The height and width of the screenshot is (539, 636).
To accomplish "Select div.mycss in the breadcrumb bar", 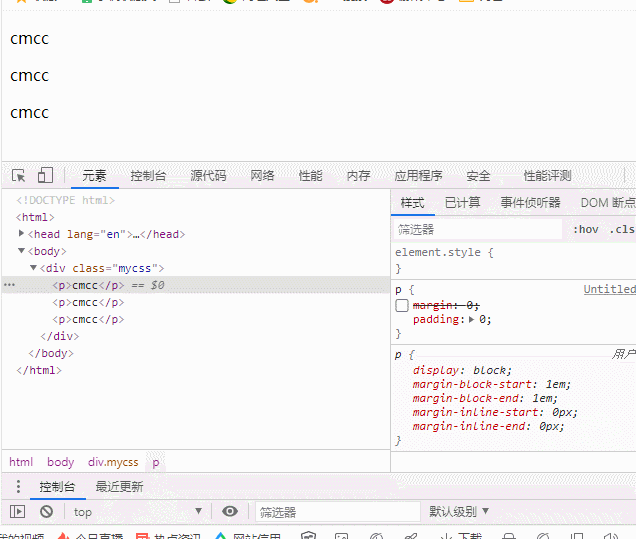I will 113,462.
